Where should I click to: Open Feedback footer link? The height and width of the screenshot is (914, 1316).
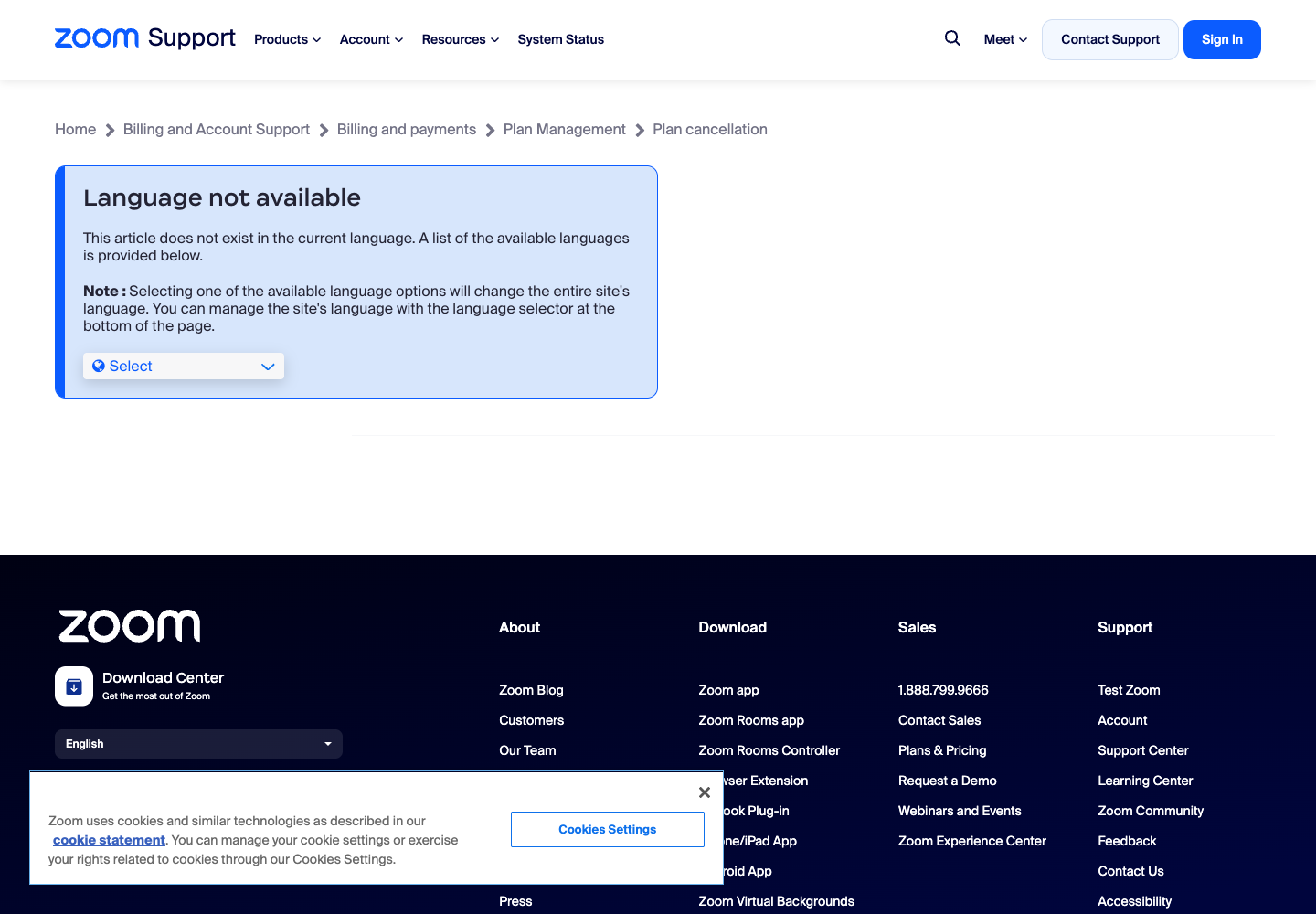[1127, 841]
